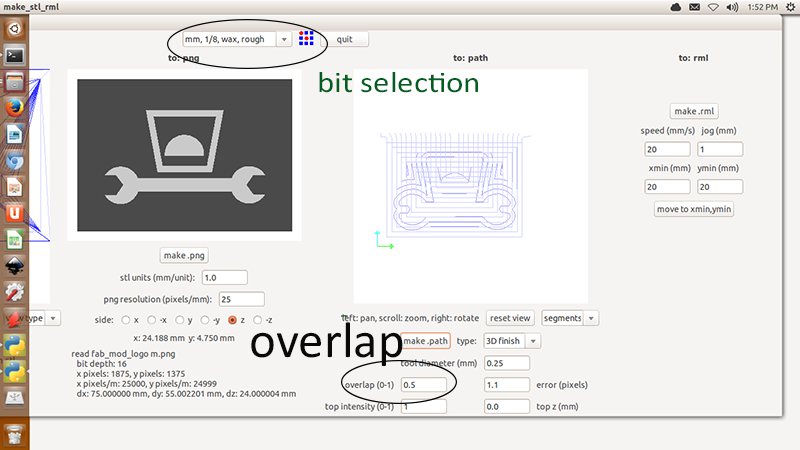Click the quit button
This screenshot has height=450, width=800.
click(x=344, y=39)
